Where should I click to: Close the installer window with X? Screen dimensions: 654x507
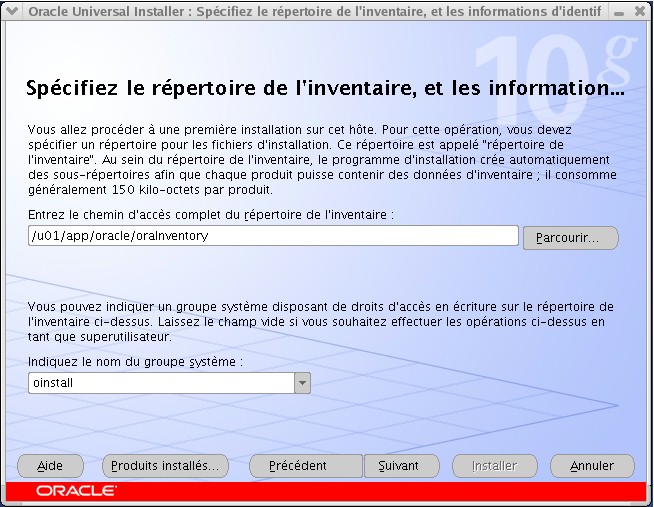click(x=640, y=12)
